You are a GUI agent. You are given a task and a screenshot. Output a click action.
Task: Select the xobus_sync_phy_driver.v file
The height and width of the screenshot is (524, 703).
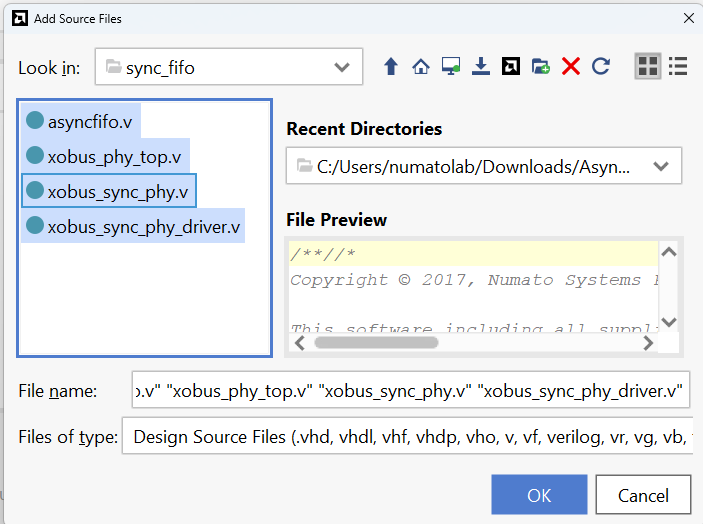click(x=144, y=226)
